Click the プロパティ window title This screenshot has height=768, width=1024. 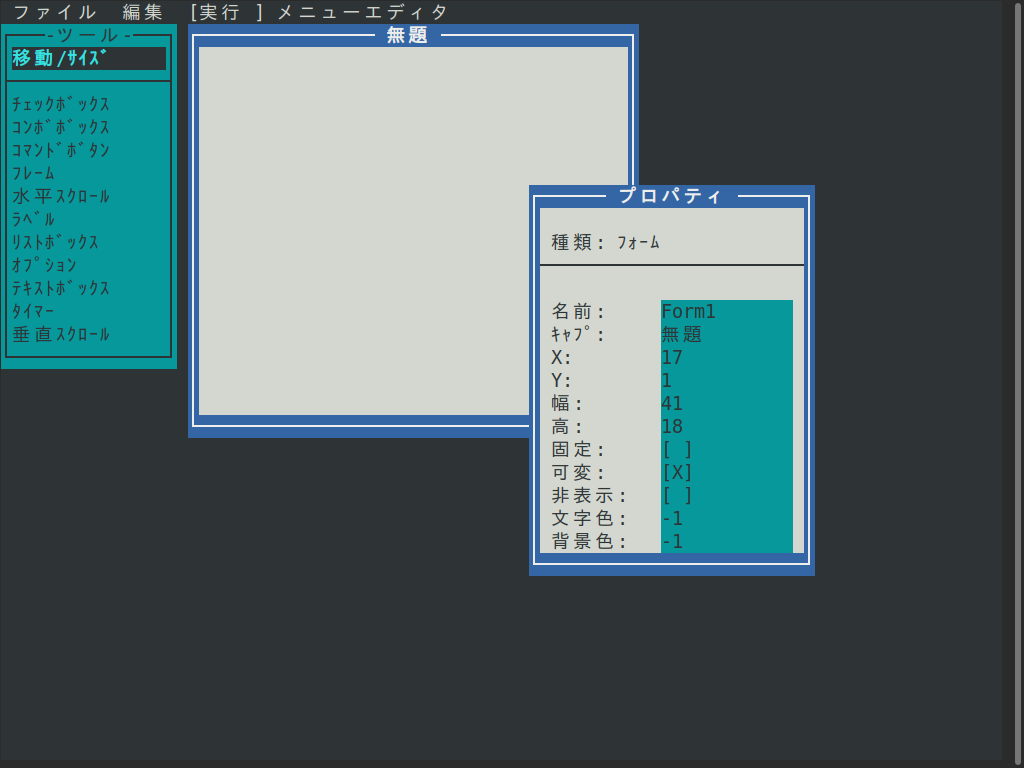click(671, 196)
